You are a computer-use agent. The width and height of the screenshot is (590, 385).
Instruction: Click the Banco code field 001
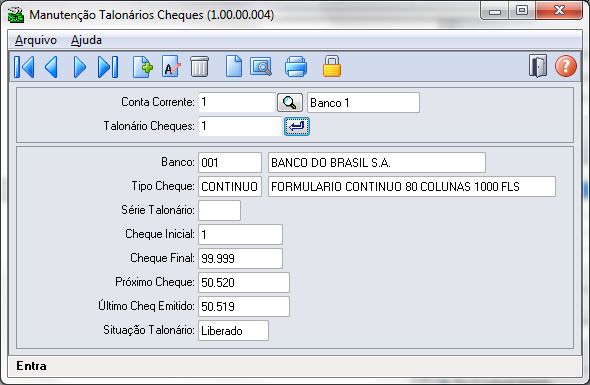pyautogui.click(x=230, y=163)
